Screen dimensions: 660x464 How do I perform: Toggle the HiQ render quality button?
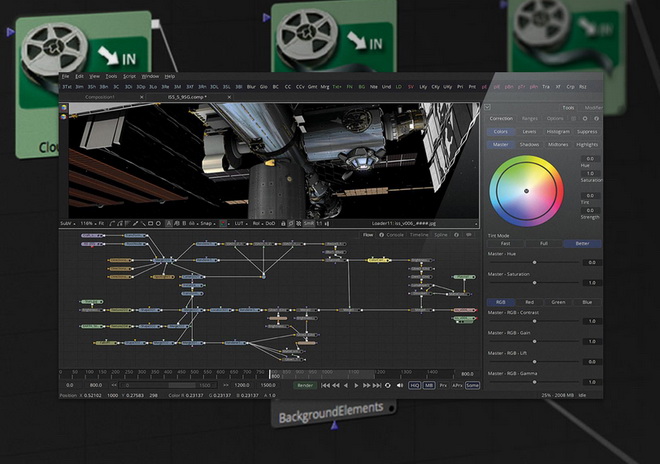pos(415,385)
